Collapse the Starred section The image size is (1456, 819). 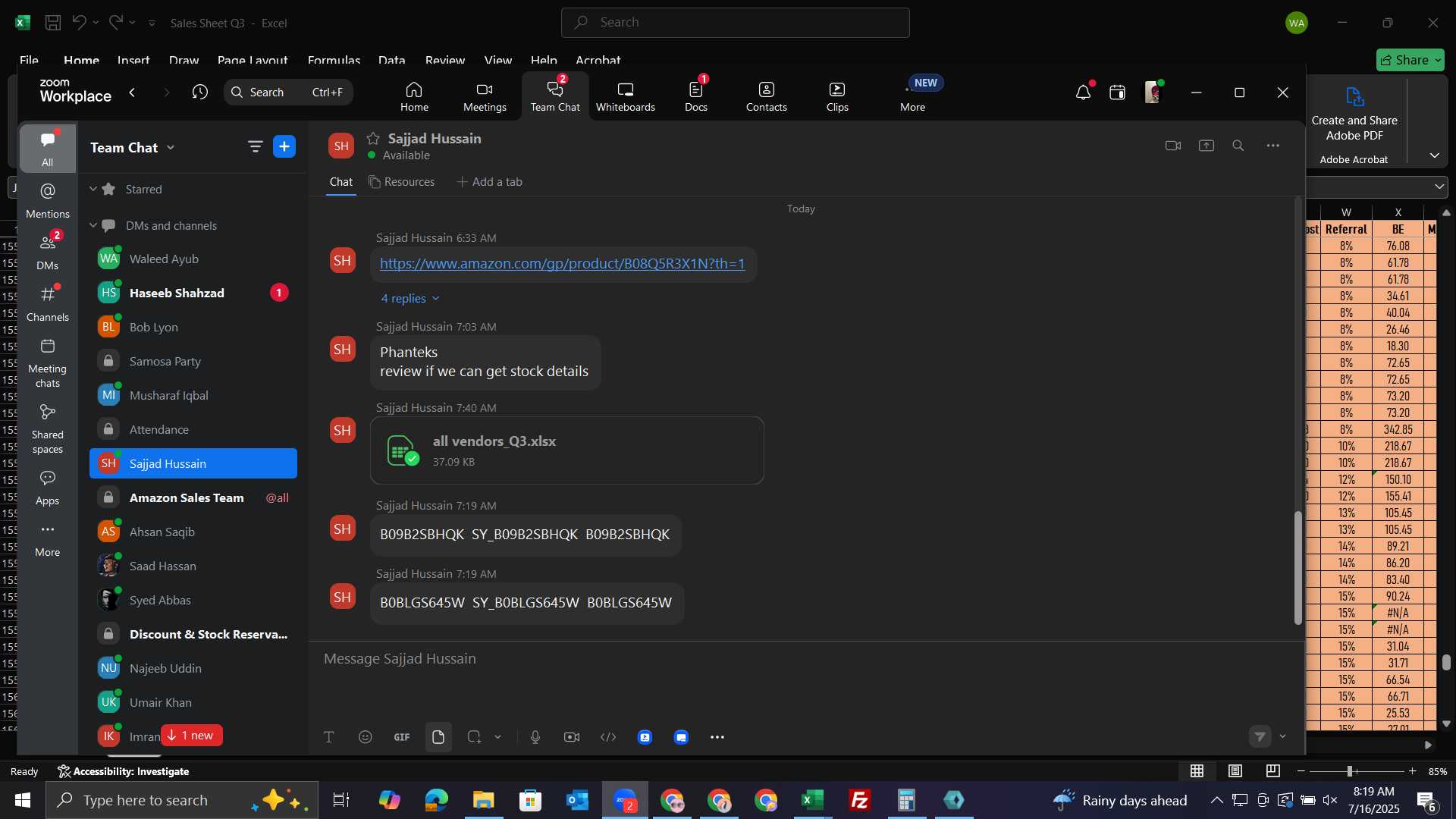click(x=93, y=189)
